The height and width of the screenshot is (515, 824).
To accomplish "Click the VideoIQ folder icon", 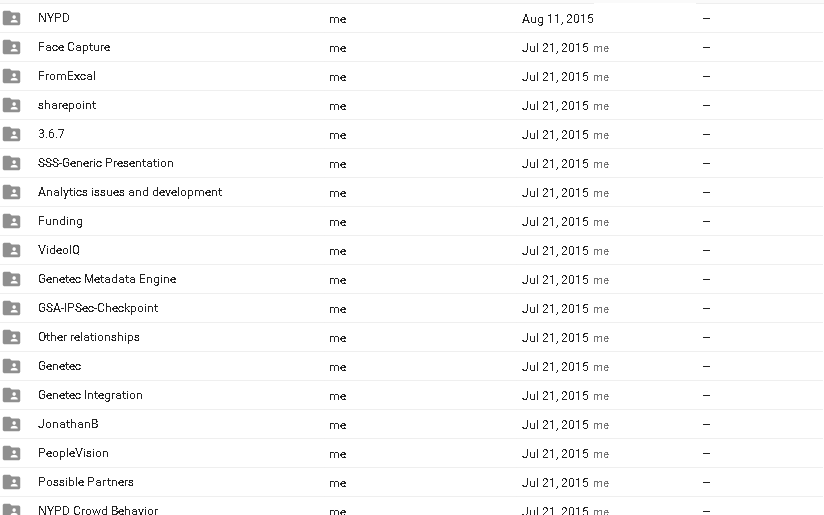I will [12, 250].
